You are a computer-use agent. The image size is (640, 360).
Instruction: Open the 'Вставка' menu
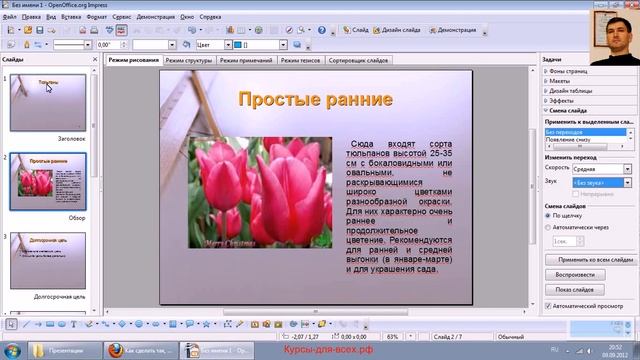[x=71, y=17]
